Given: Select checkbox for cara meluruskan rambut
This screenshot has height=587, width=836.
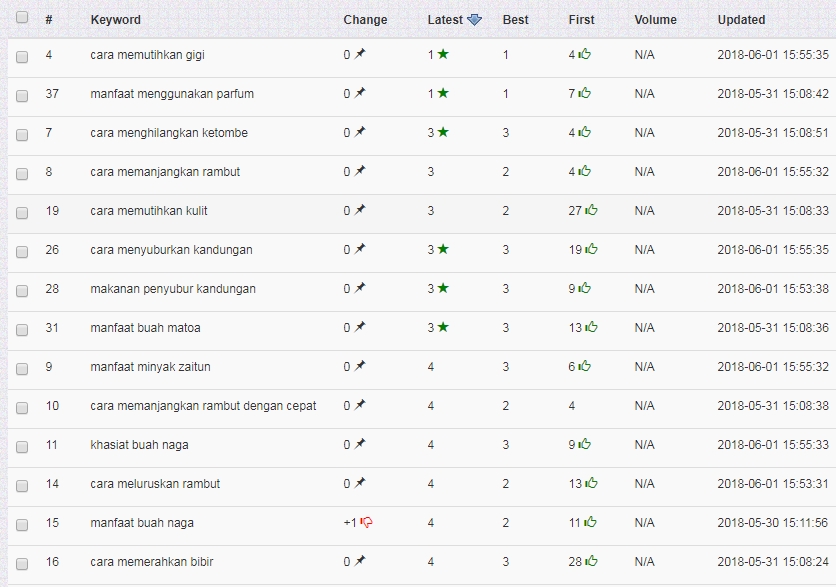Looking at the screenshot, I should (x=22, y=486).
